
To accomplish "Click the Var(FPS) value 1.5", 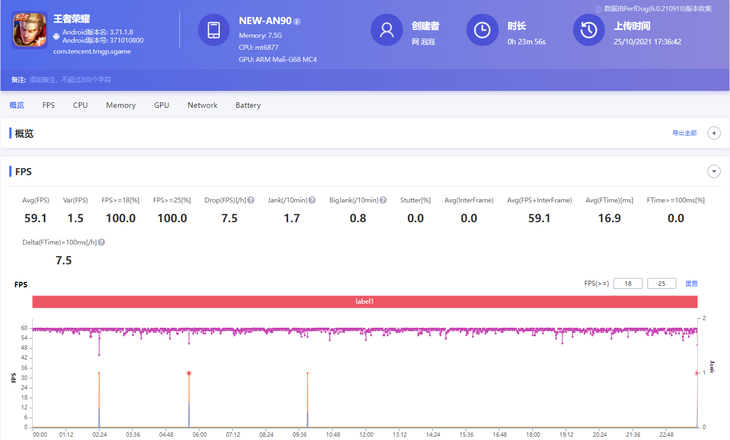I will [x=75, y=218].
